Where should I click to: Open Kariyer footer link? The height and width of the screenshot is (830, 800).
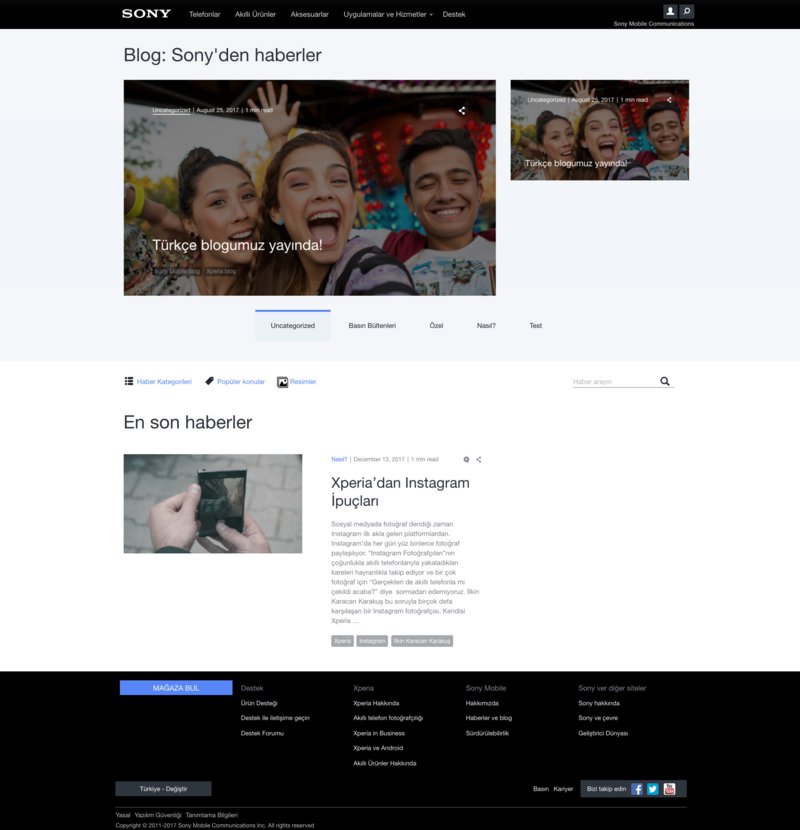(563, 789)
